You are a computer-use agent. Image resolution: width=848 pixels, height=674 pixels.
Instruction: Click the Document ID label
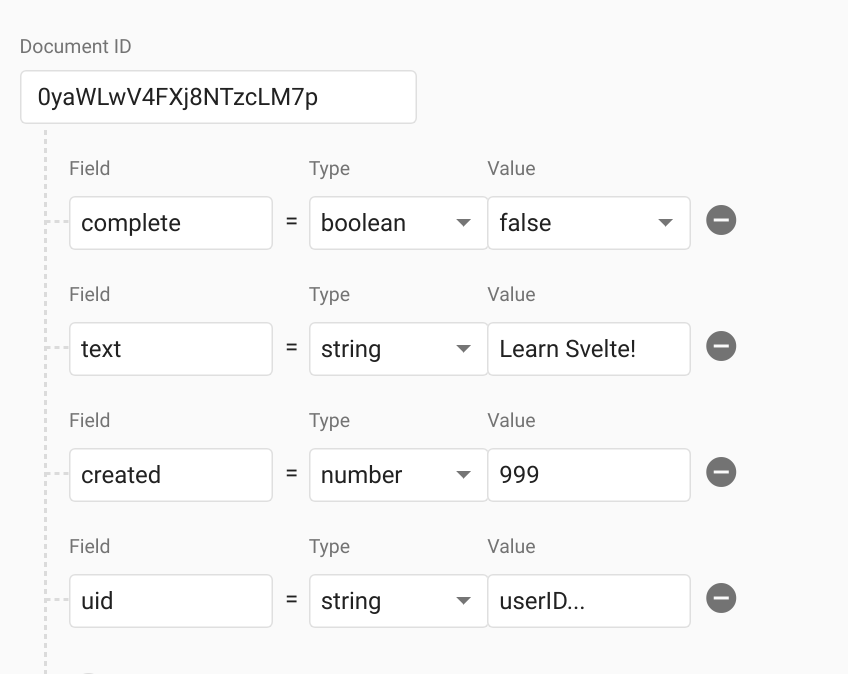[75, 46]
